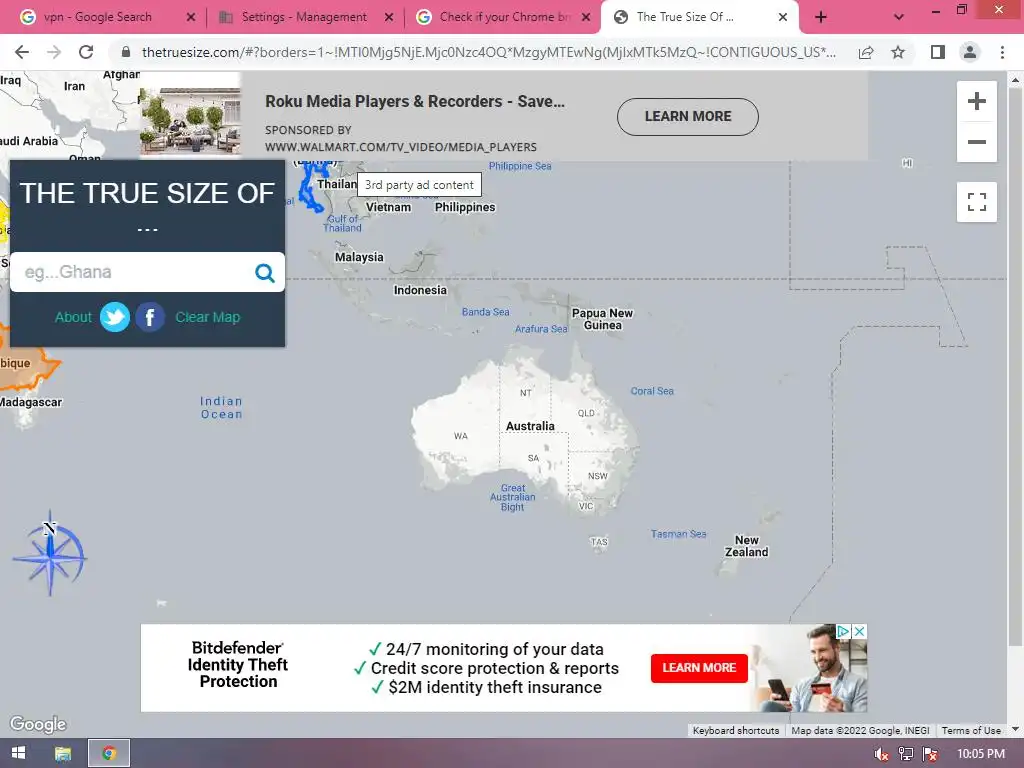
Task: Zoom out the map with minus button
Action: click(x=976, y=142)
